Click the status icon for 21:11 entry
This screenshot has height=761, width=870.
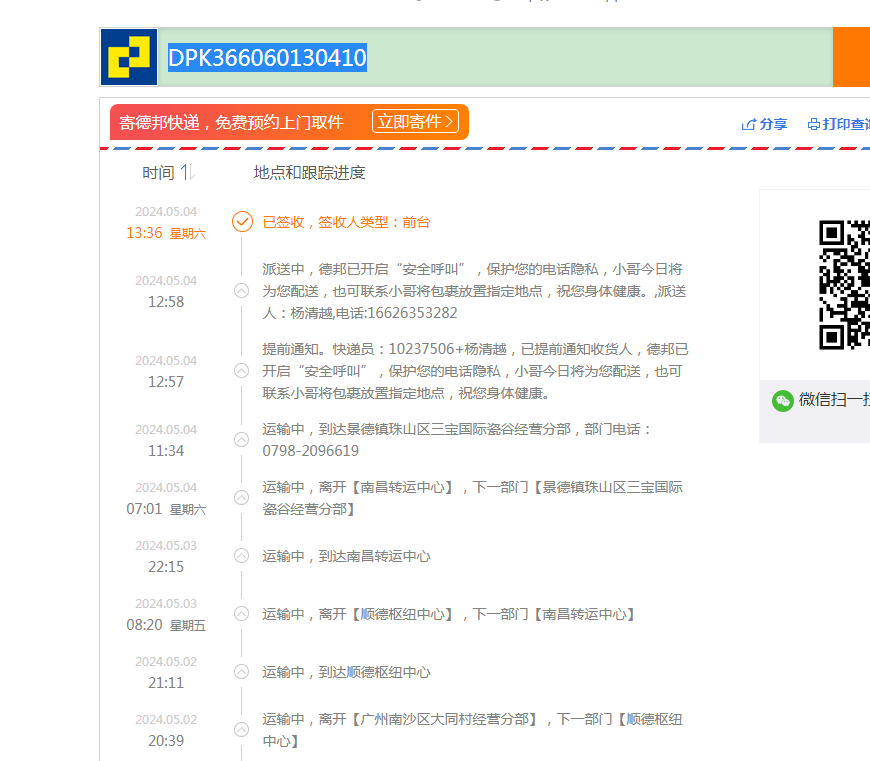coord(241,672)
